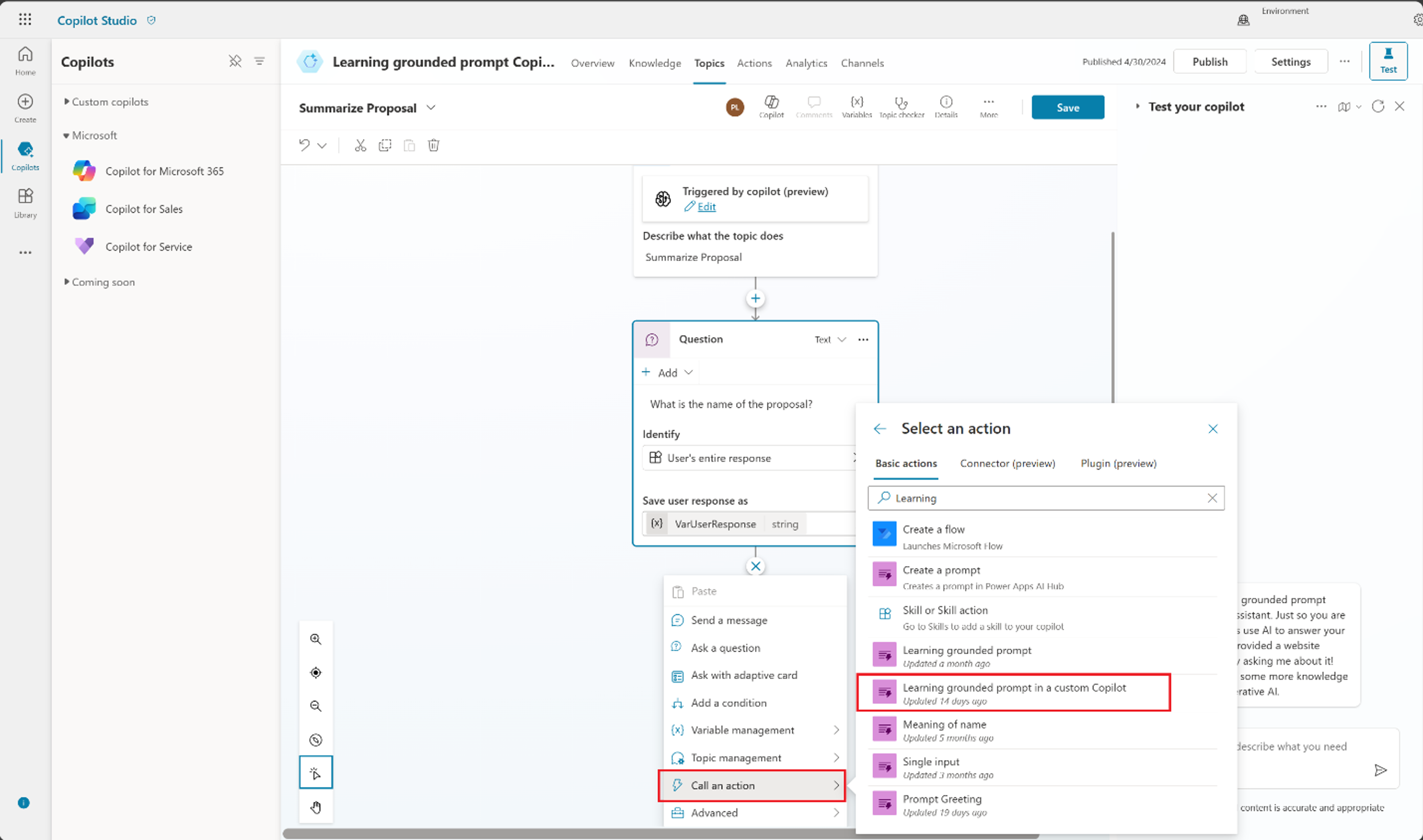Viewport: 1423px width, 840px height.
Task: Choose Call an action menu item
Action: click(x=751, y=786)
